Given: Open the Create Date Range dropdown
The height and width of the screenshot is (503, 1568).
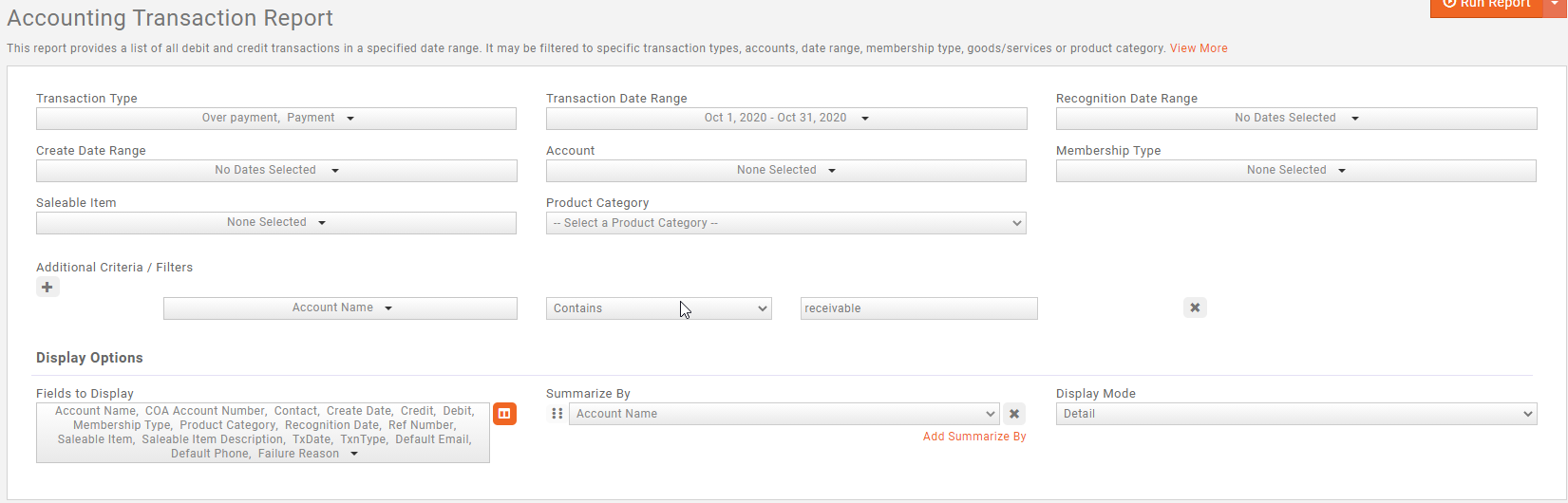Looking at the screenshot, I should (x=276, y=171).
